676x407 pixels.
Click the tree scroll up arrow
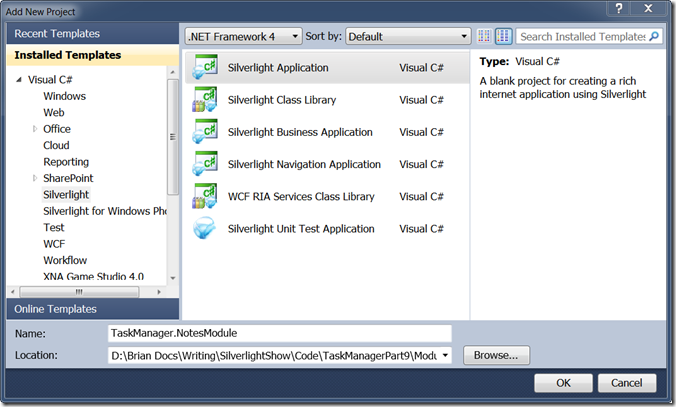point(172,72)
